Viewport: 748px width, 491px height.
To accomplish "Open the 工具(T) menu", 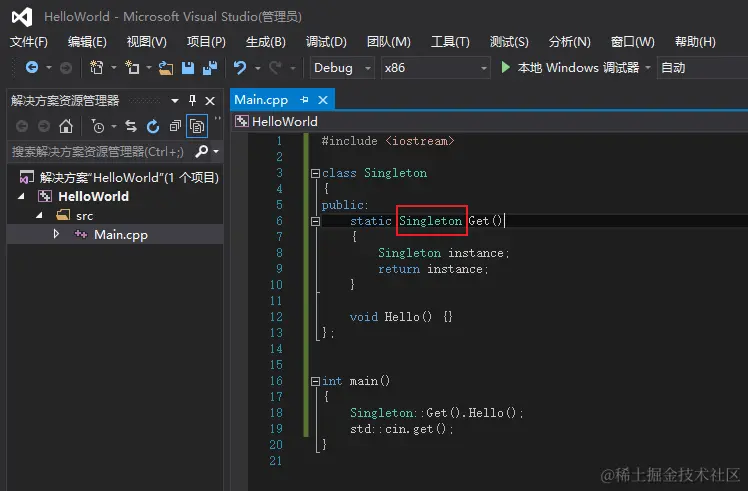I will tap(450, 42).
